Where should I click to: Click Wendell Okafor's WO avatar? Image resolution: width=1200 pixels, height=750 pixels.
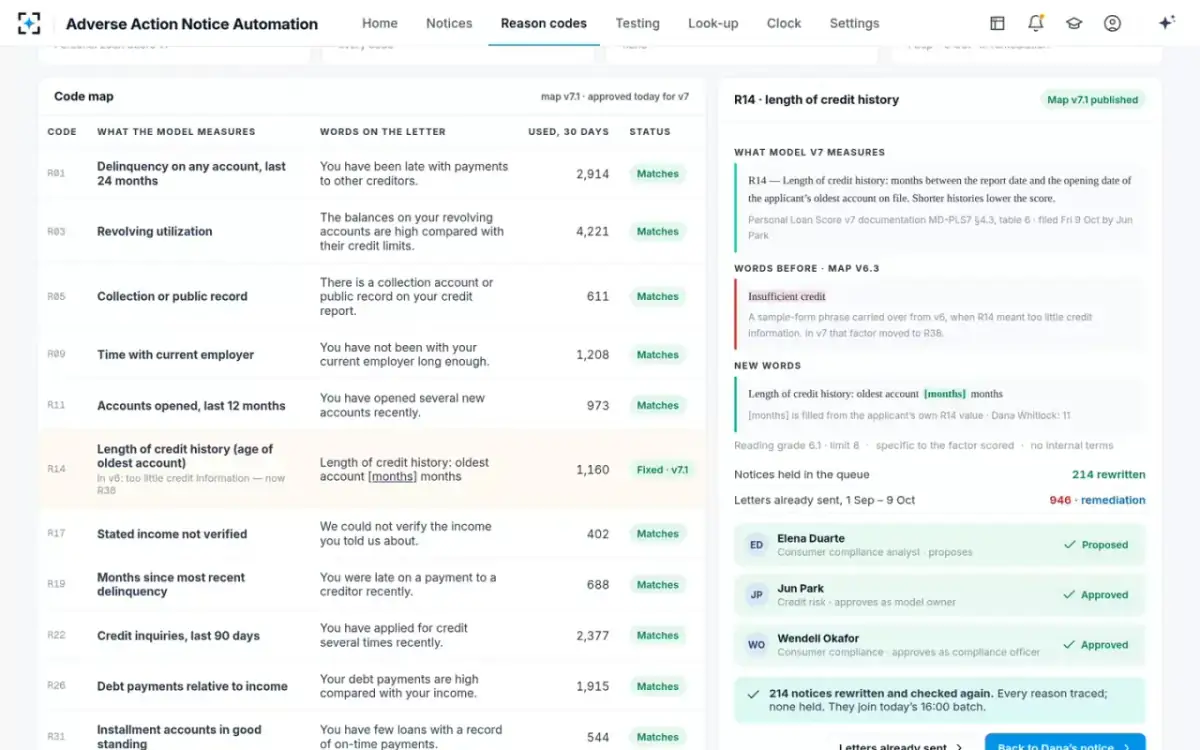pos(757,645)
